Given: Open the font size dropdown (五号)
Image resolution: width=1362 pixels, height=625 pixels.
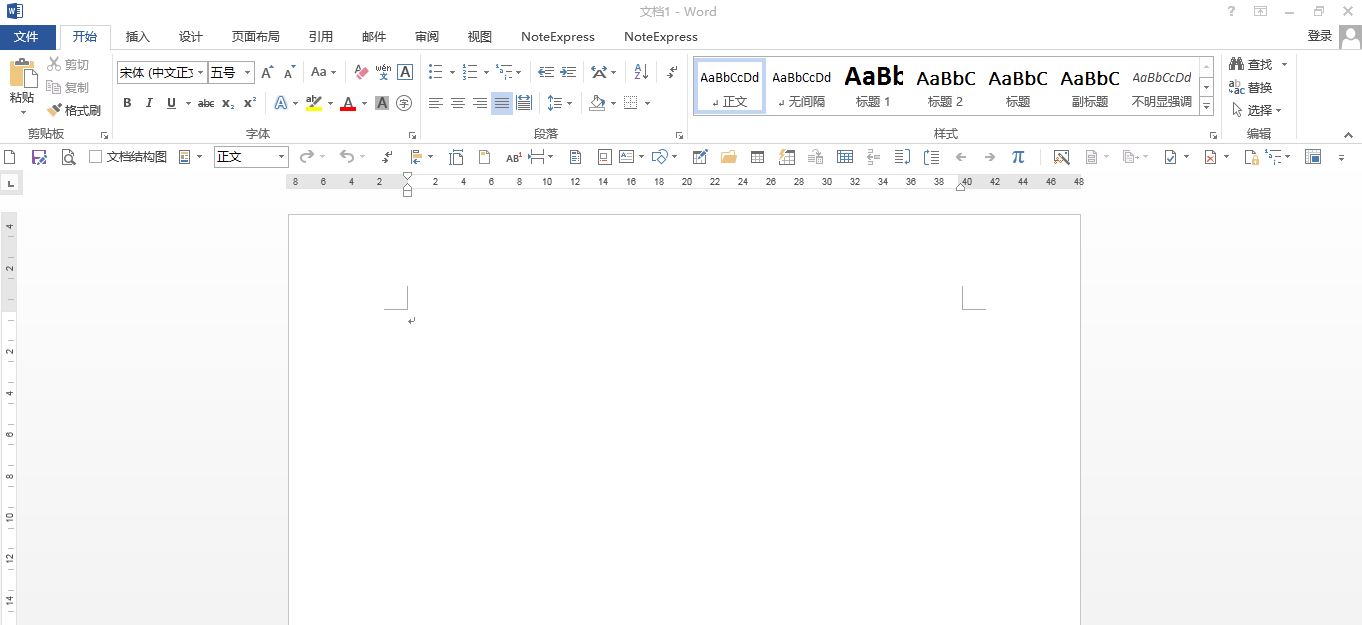Looking at the screenshot, I should pos(248,73).
